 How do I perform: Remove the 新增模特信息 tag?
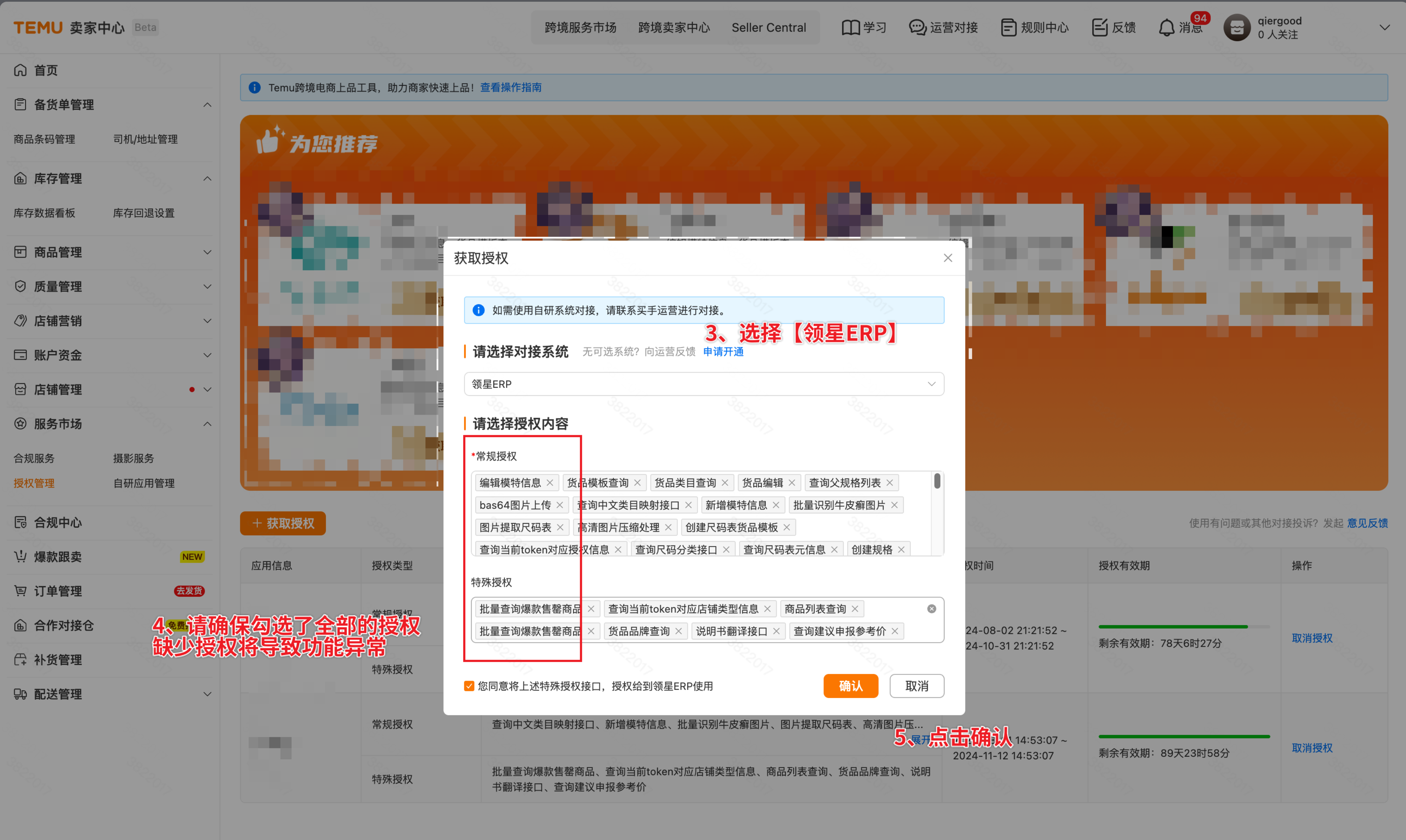click(x=776, y=505)
